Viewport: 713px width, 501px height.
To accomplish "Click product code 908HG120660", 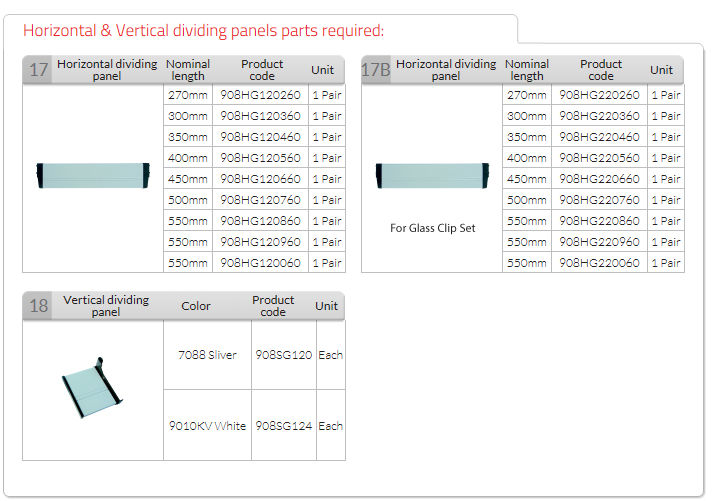I will (260, 179).
